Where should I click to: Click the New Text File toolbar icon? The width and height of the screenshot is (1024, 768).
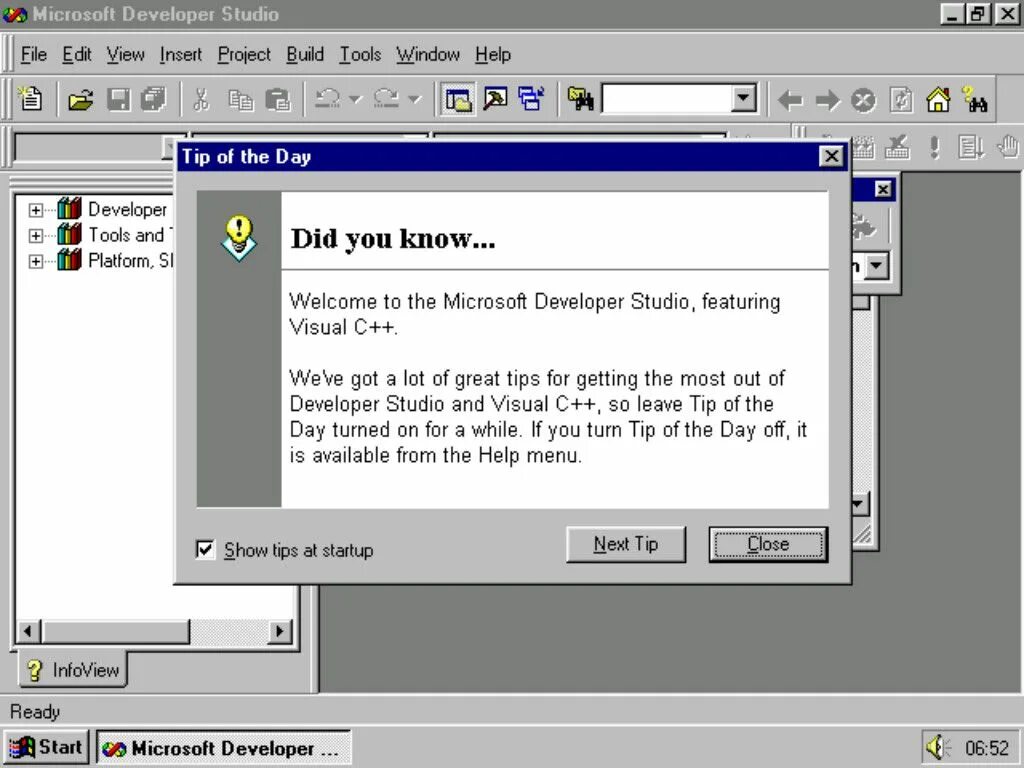coord(30,100)
